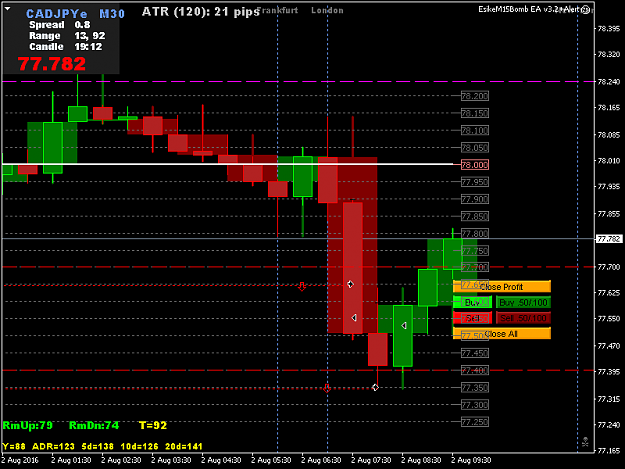Click the Spread 0.8 readout
This screenshot has width=625, height=469.
pos(60,25)
